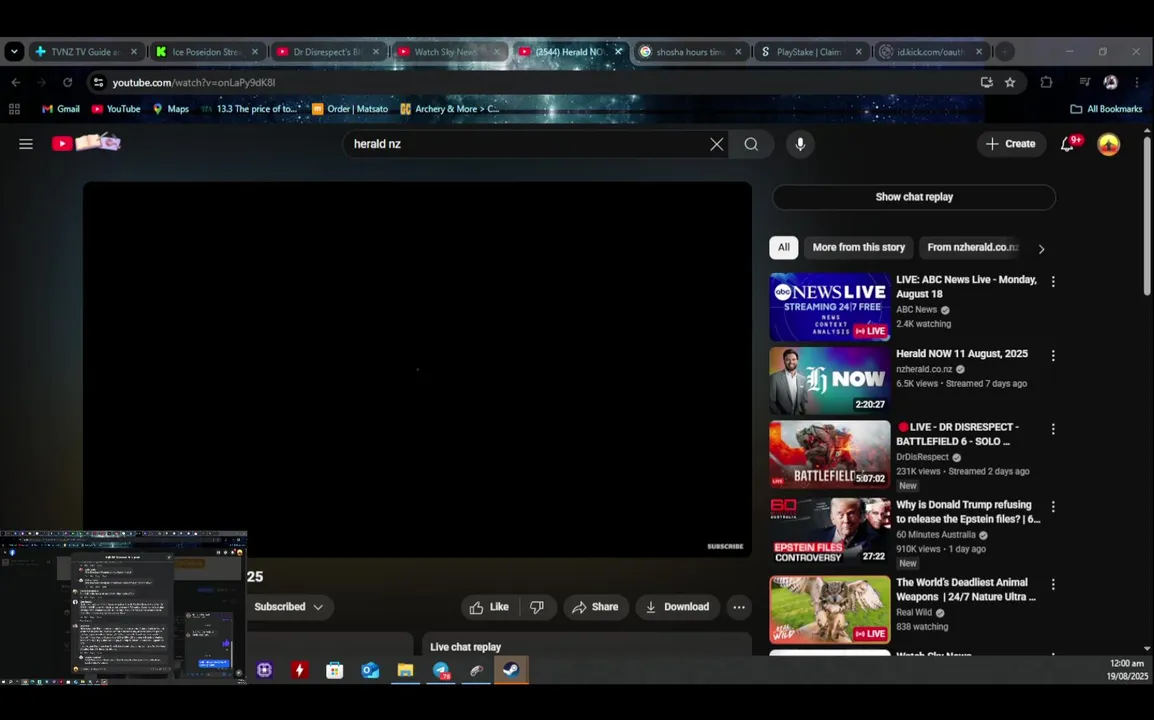Switch to TVNZ TV Guide tab
The width and height of the screenshot is (1154, 720).
coord(87,52)
